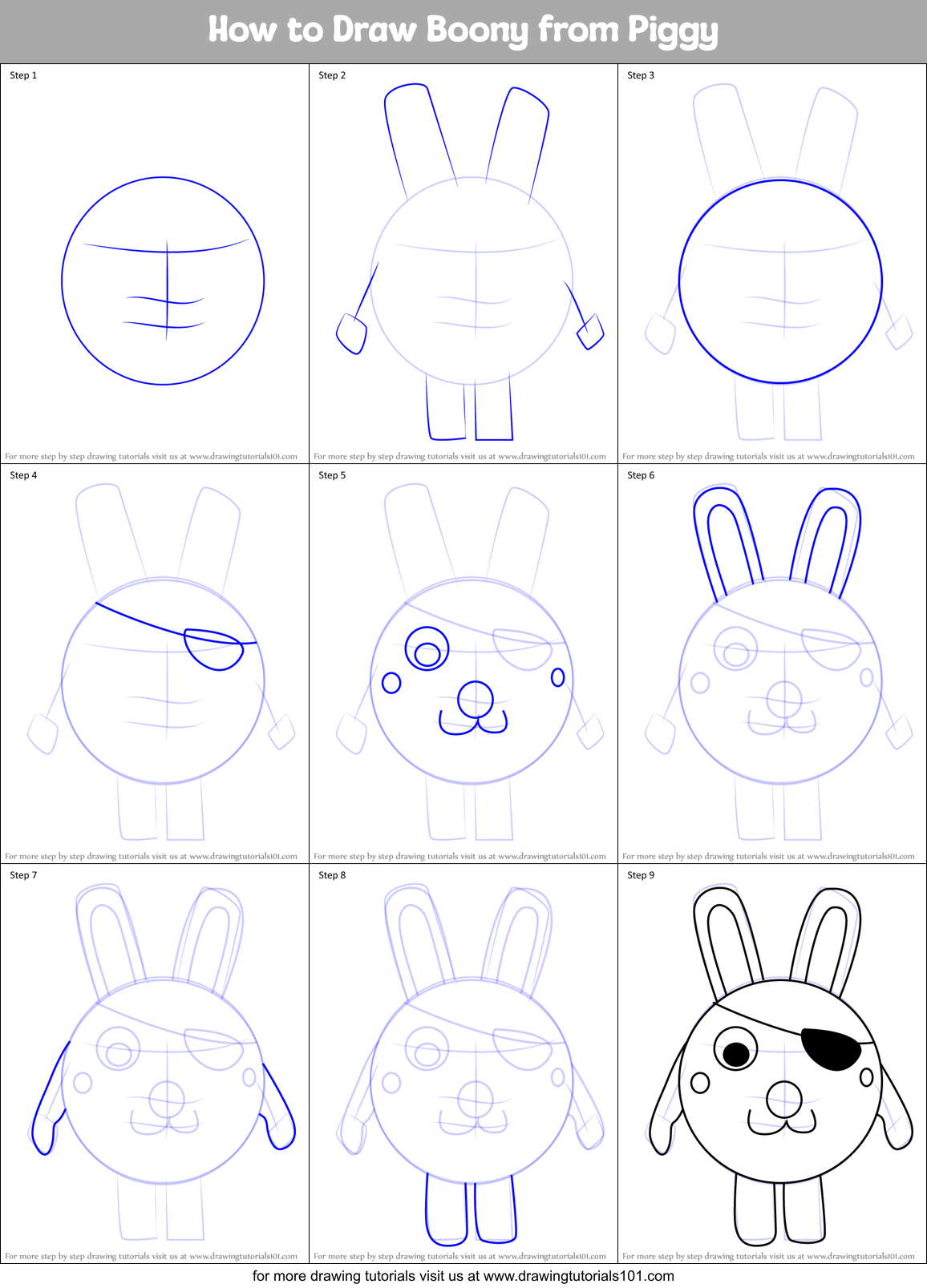This screenshot has height=1288, width=927.
Task: Select the Step 4 eye patch panel
Action: click(x=155, y=664)
